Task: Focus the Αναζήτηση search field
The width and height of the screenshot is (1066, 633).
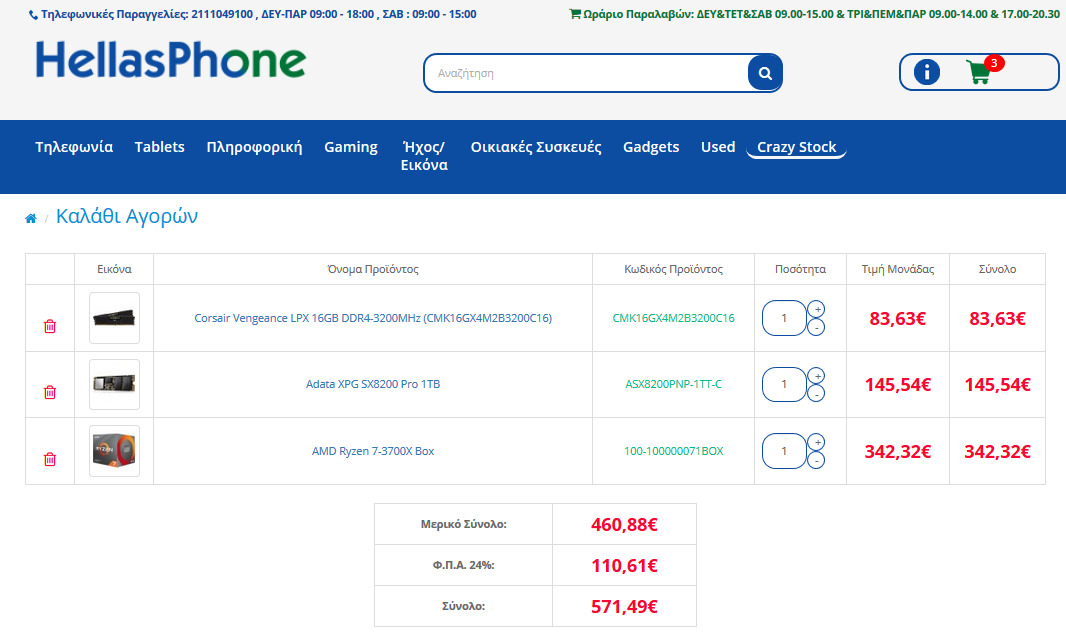Action: click(x=586, y=73)
